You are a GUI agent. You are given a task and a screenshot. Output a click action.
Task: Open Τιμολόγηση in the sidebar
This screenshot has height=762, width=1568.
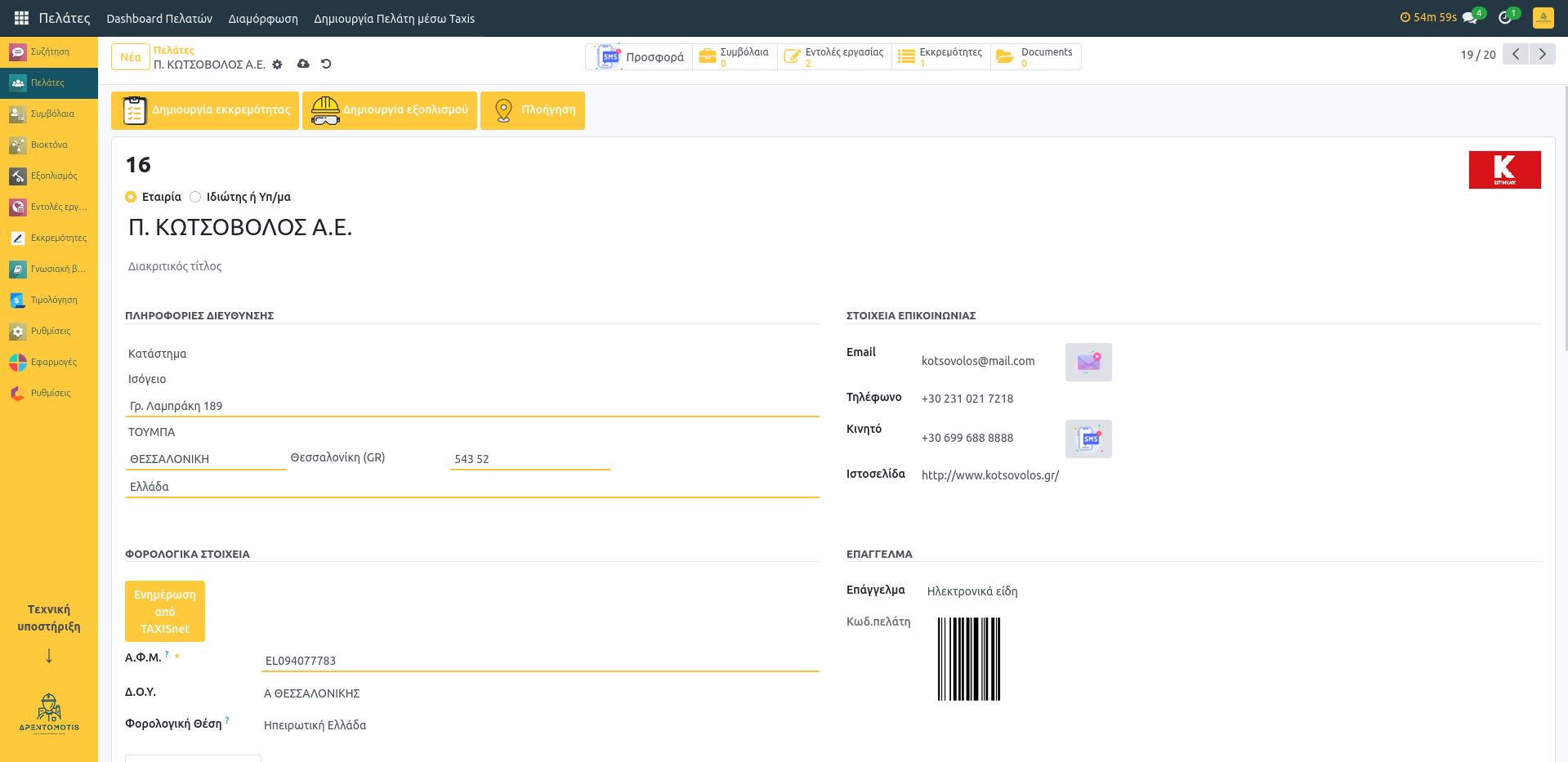click(49, 300)
